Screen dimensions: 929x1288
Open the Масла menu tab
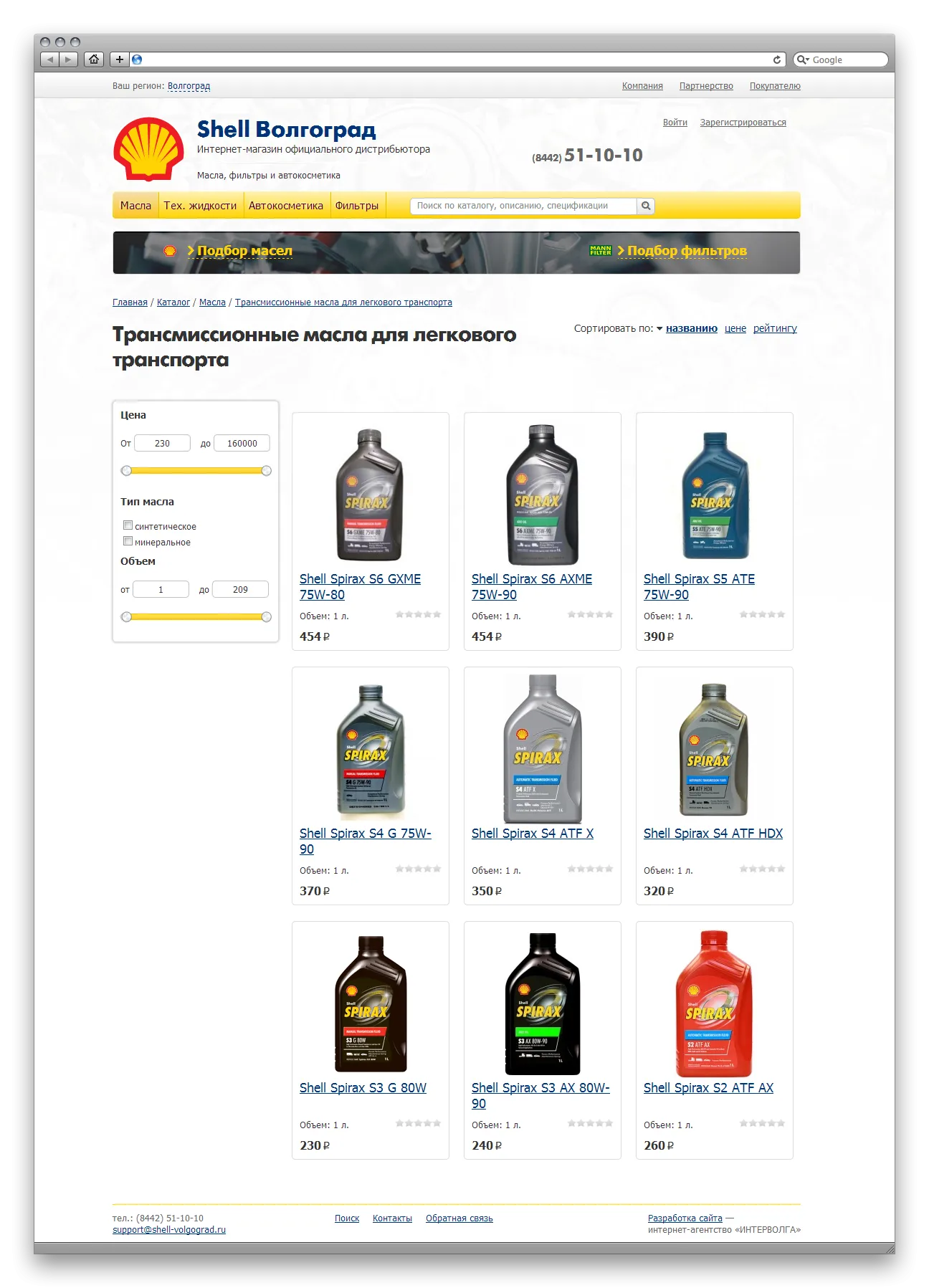tap(135, 206)
